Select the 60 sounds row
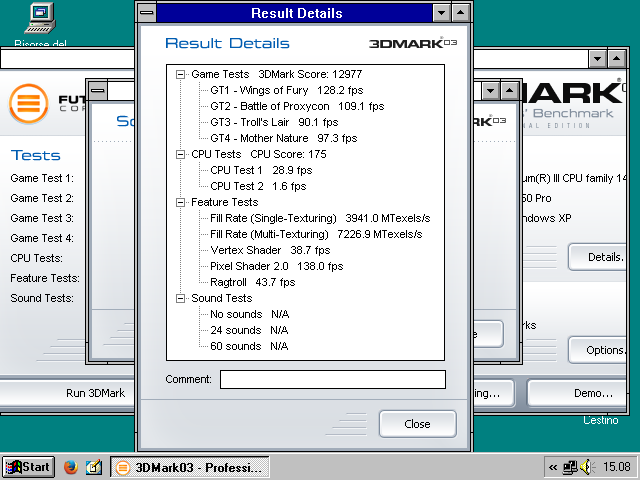 [x=249, y=346]
